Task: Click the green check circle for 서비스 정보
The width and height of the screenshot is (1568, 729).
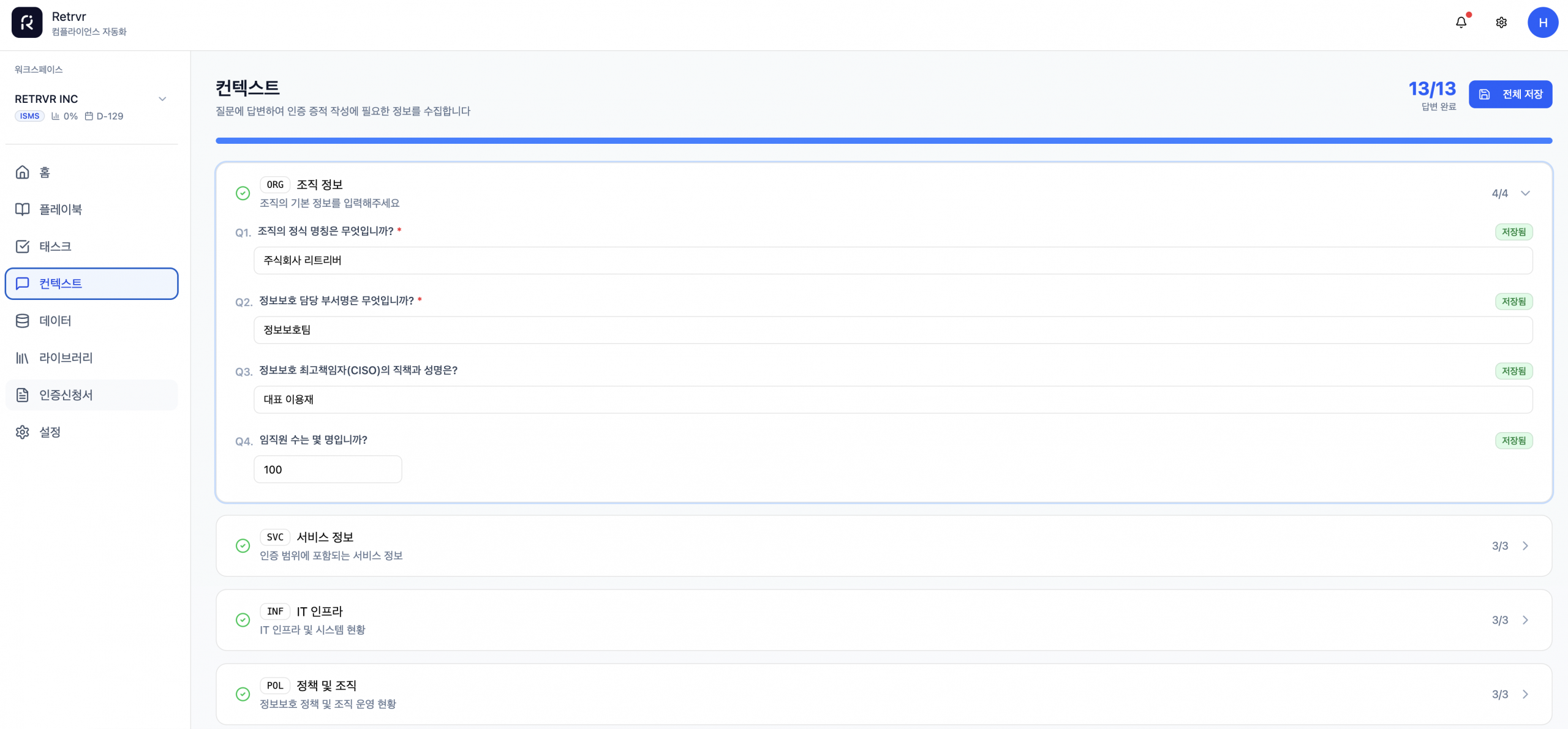Action: [243, 546]
